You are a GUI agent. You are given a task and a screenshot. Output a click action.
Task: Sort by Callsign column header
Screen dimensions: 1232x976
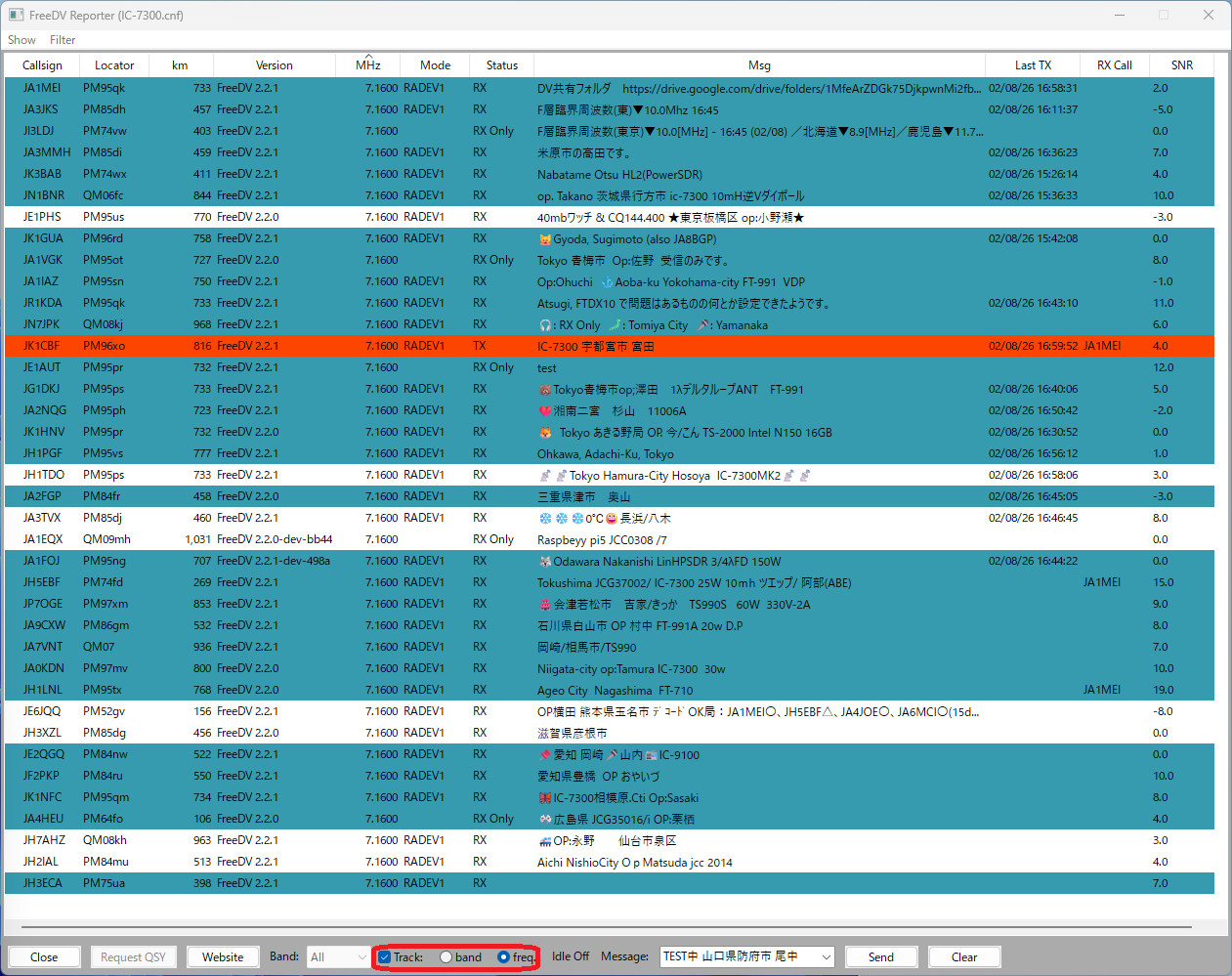pos(42,65)
